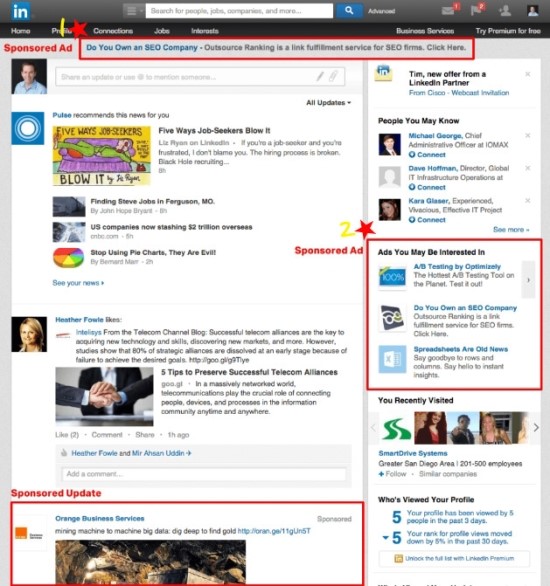This screenshot has width=550, height=586.
Task: Advance ads with the right arrow
Action: pos(528,280)
